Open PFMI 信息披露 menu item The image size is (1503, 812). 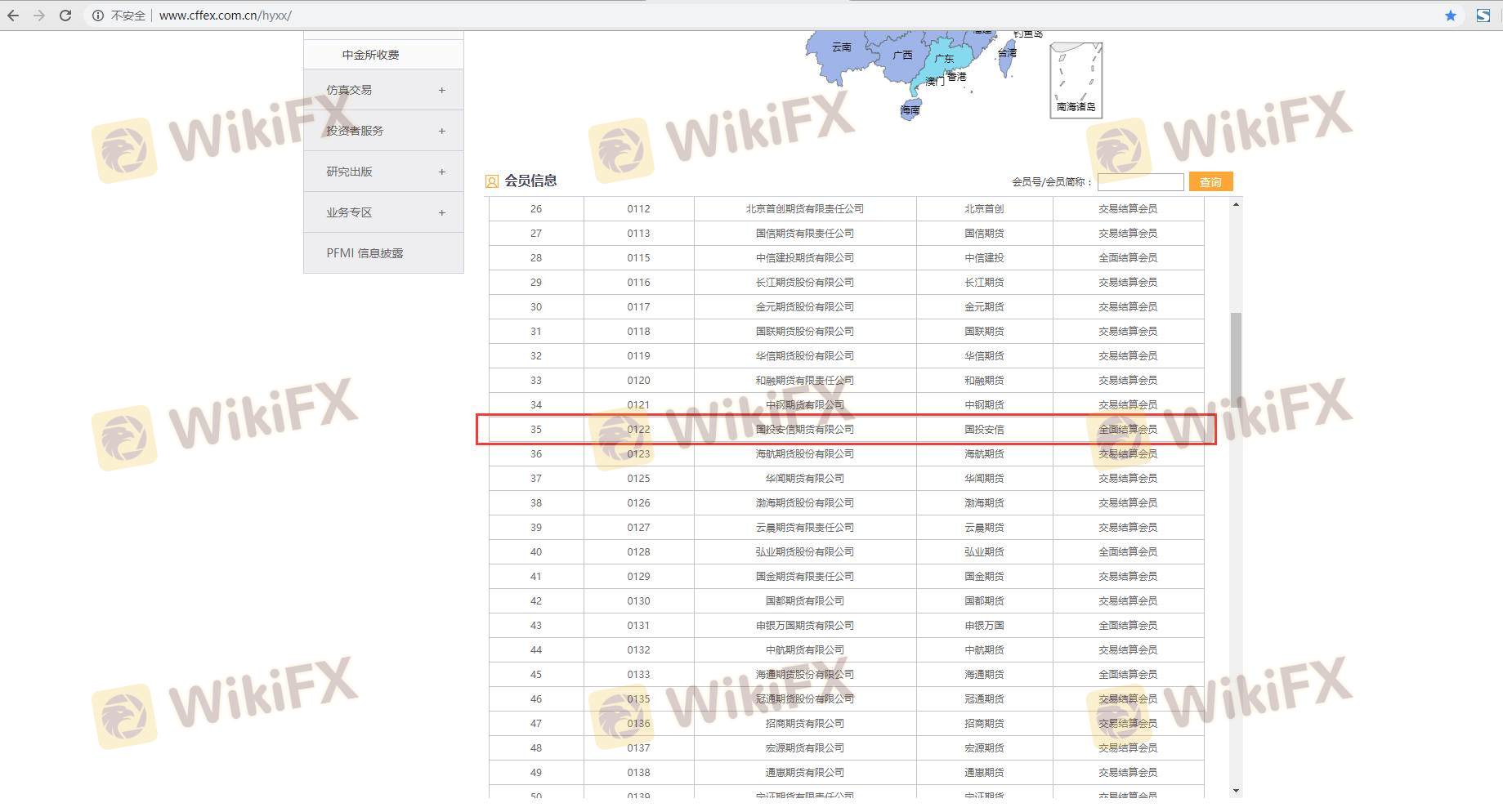pos(365,253)
